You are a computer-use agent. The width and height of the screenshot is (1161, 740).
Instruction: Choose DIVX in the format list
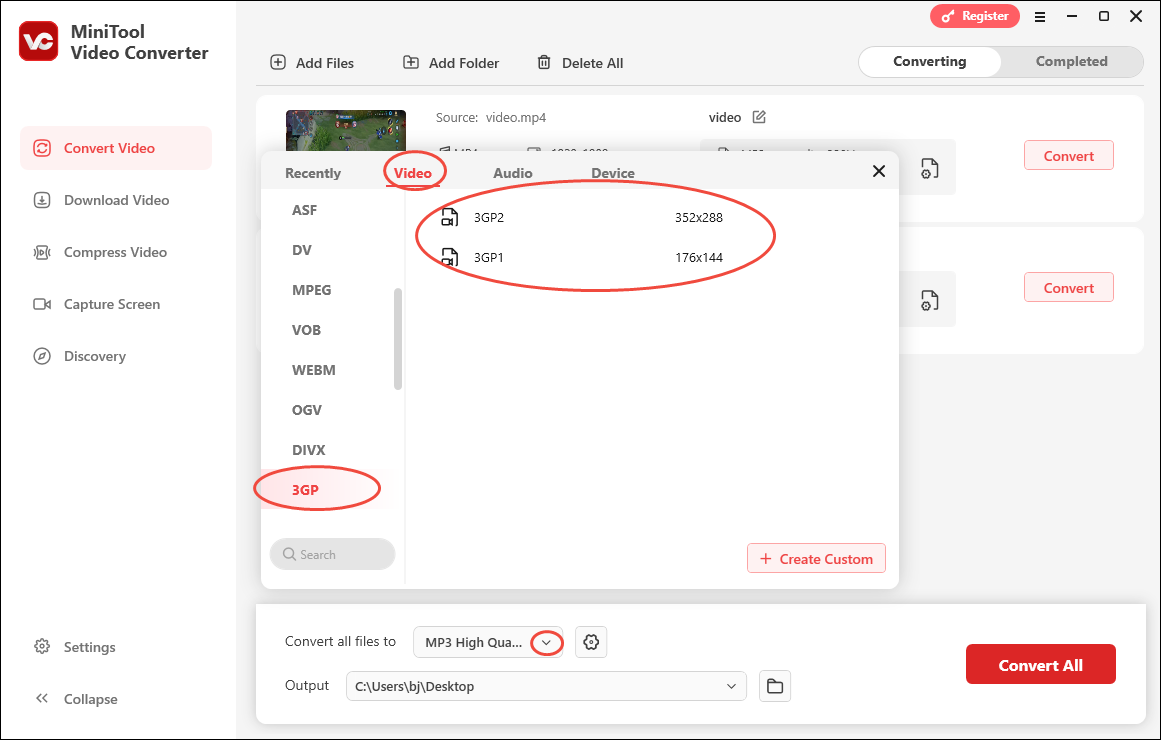click(309, 450)
